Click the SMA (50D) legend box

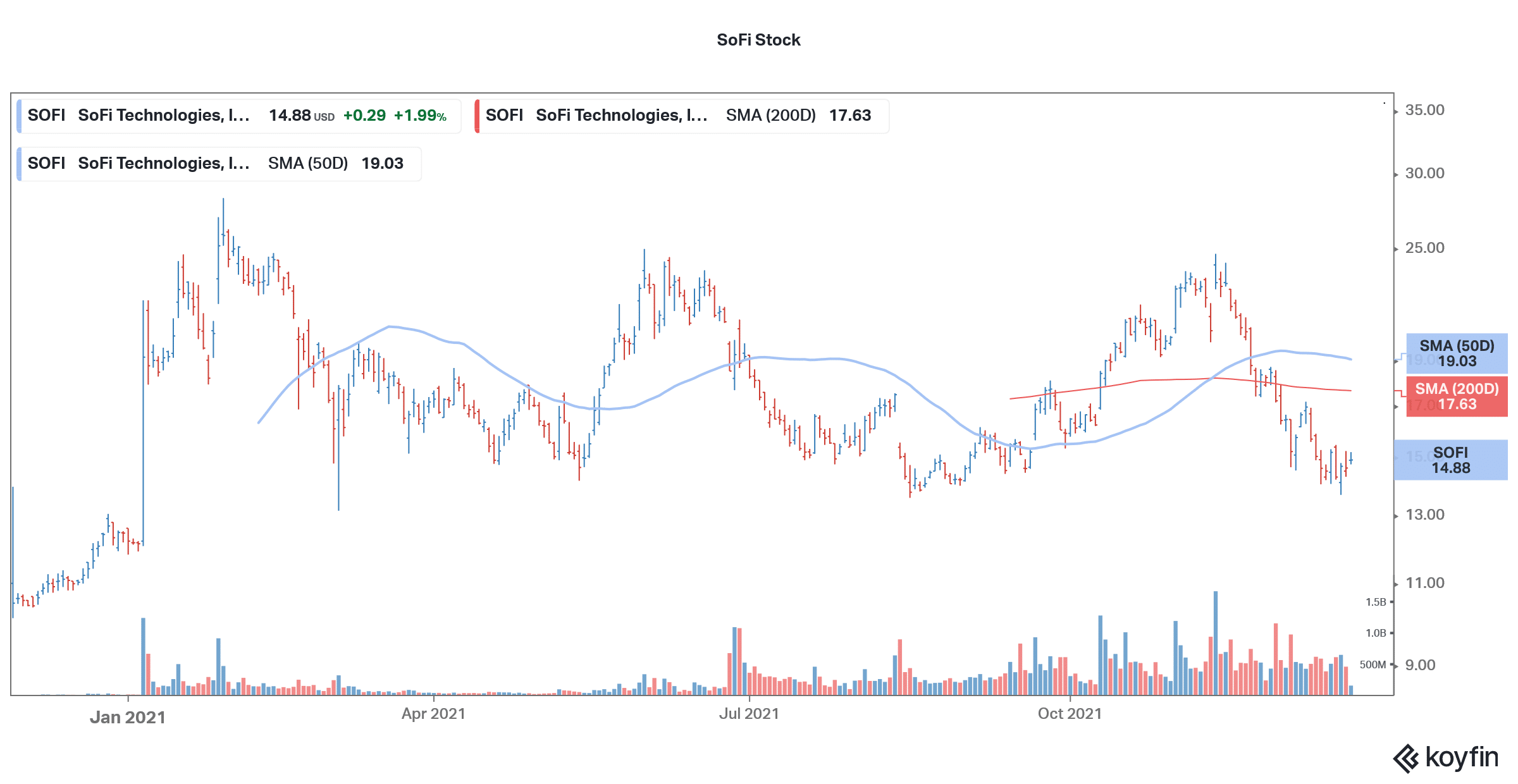219,164
